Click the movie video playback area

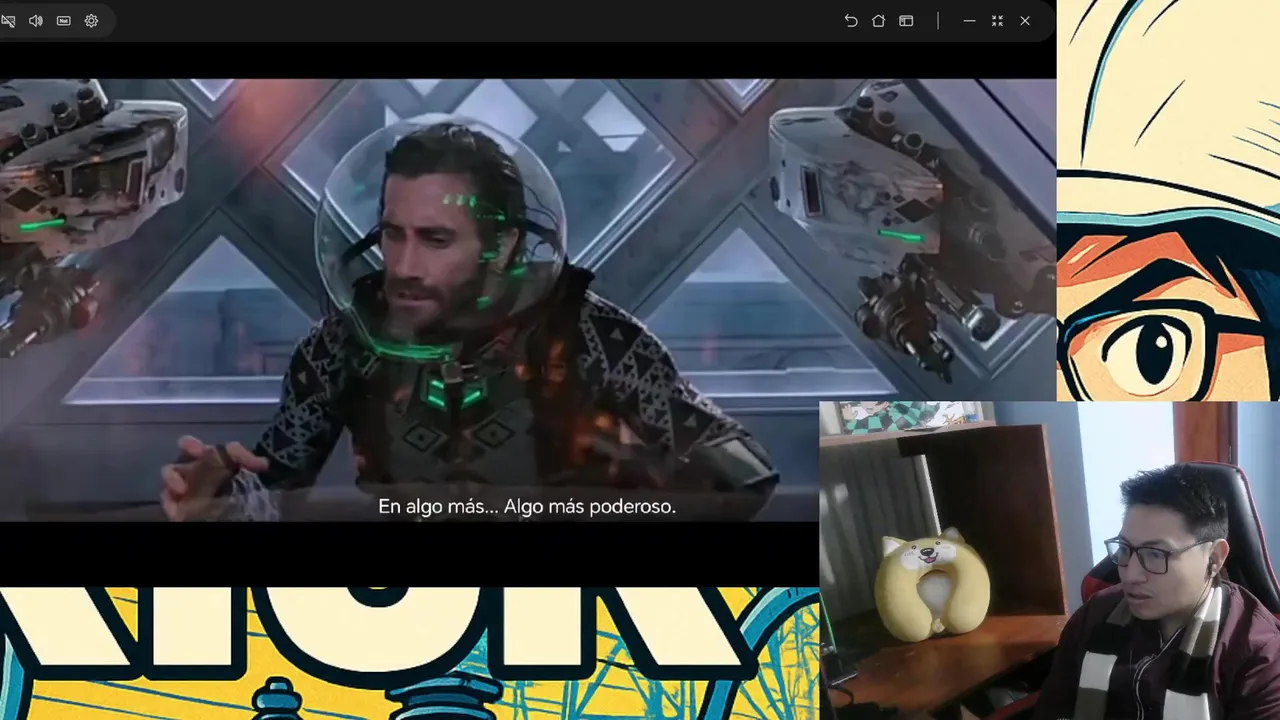coord(528,300)
